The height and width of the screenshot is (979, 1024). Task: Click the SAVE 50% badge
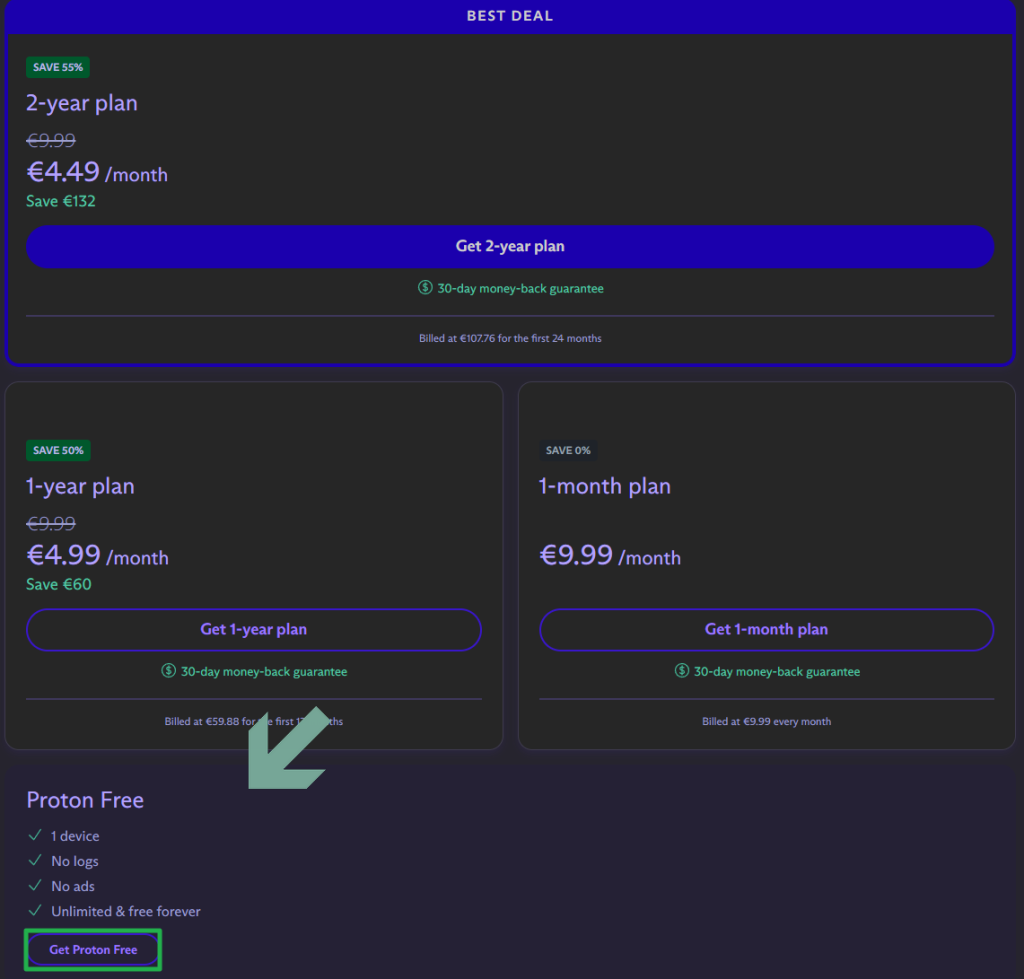point(58,450)
